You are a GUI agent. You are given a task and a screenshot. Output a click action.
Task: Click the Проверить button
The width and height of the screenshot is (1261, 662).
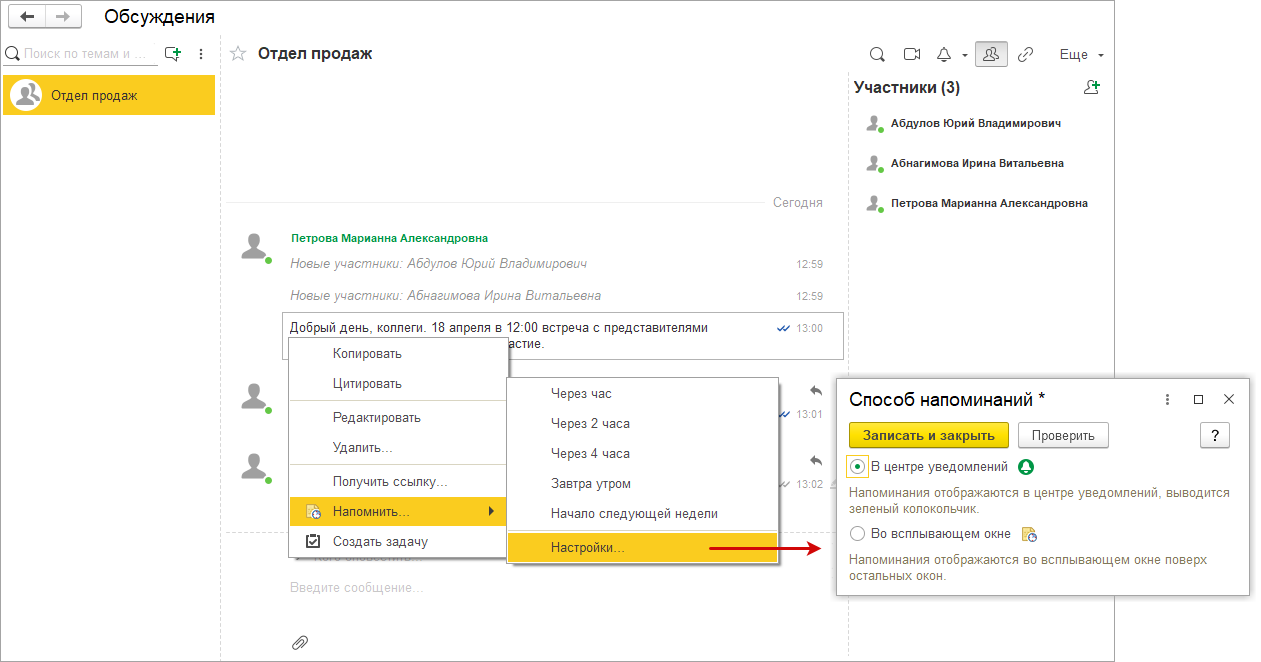(x=1063, y=435)
